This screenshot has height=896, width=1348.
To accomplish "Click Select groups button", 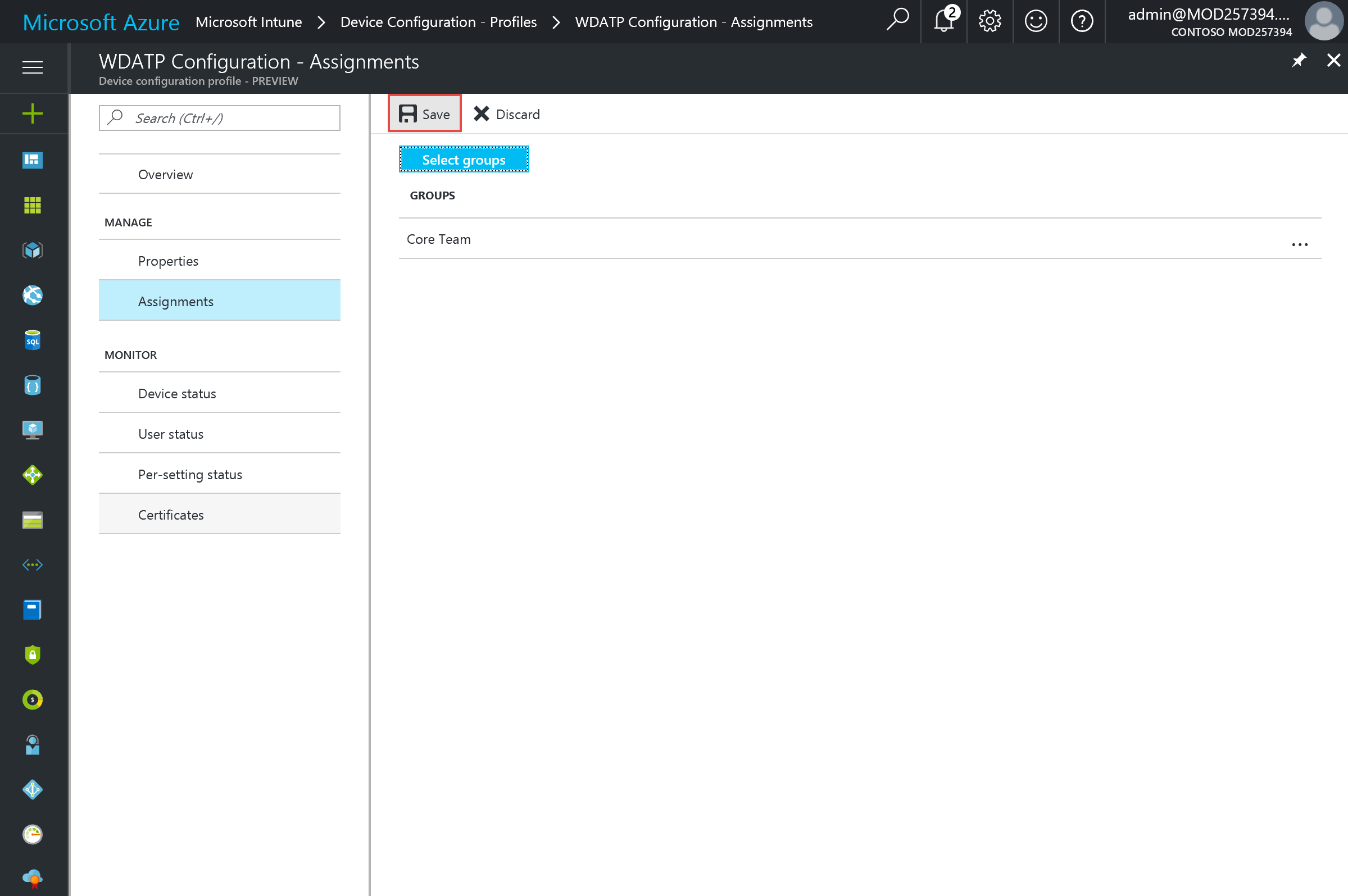I will click(464, 160).
